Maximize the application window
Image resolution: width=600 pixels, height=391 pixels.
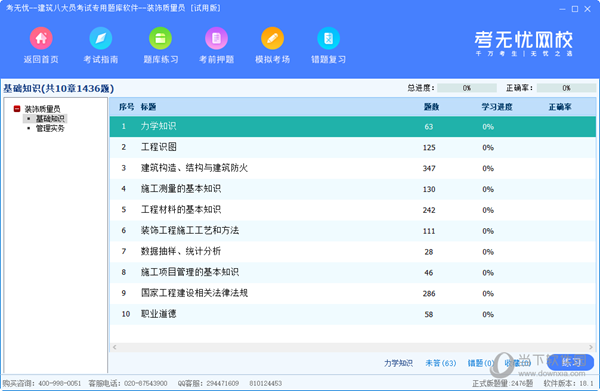coord(575,9)
